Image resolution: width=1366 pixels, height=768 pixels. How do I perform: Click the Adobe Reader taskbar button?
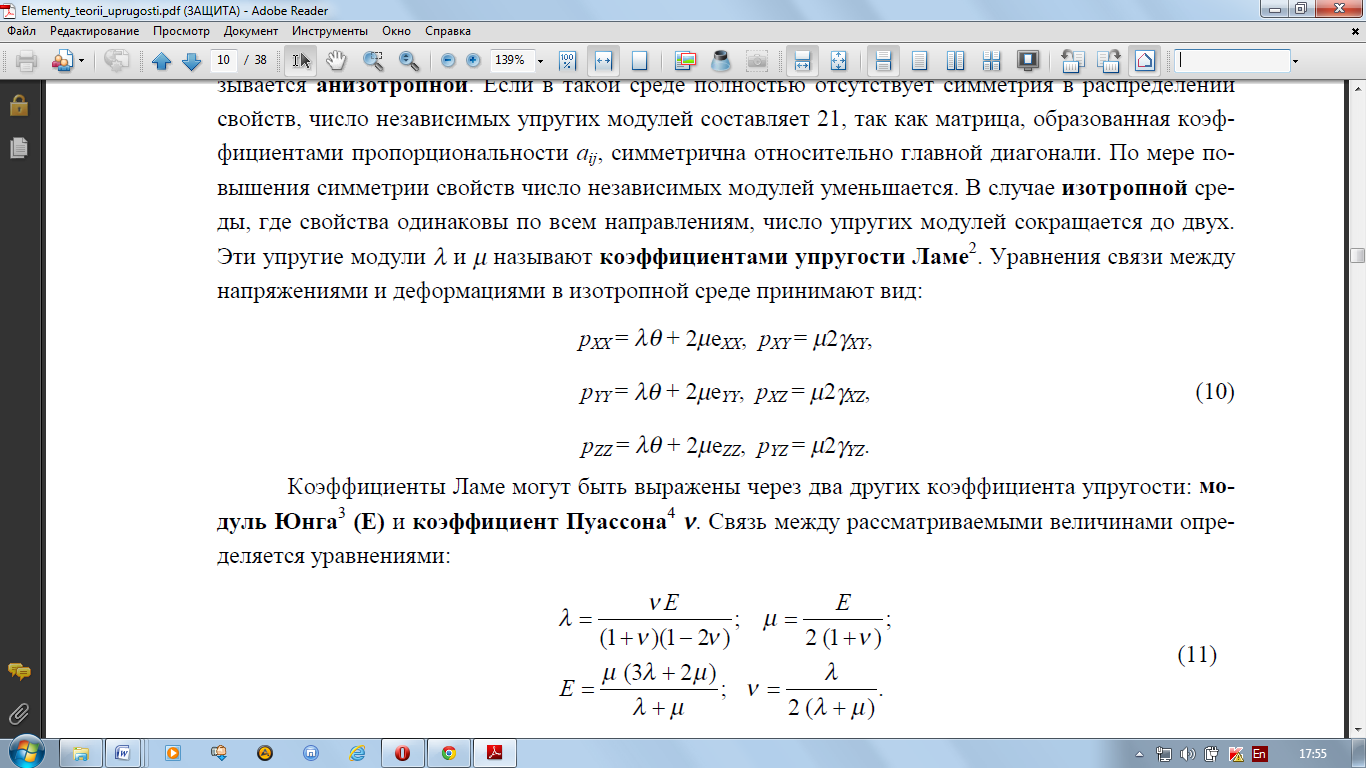495,752
